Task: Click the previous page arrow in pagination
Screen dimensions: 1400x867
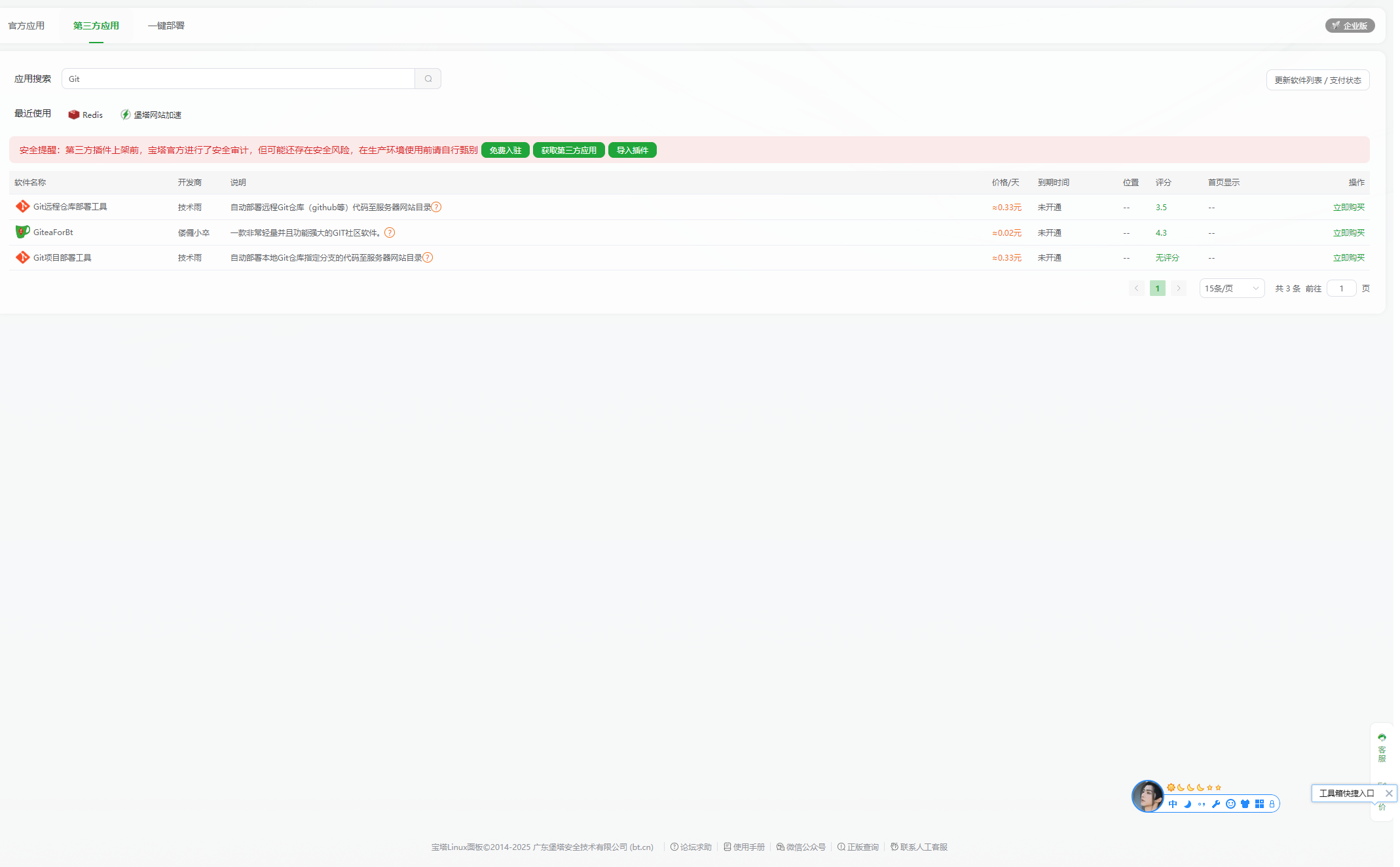Action: pyautogui.click(x=1137, y=288)
